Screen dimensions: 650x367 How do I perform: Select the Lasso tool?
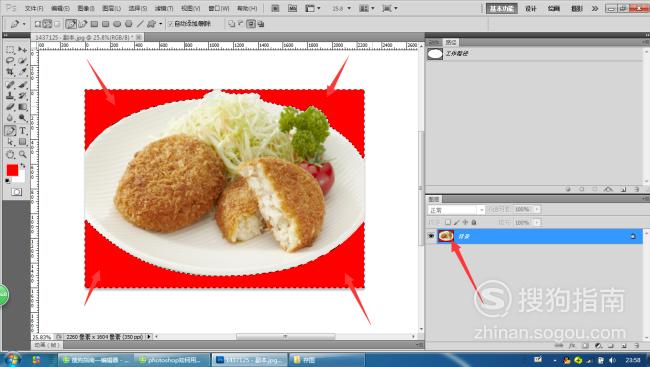10,61
